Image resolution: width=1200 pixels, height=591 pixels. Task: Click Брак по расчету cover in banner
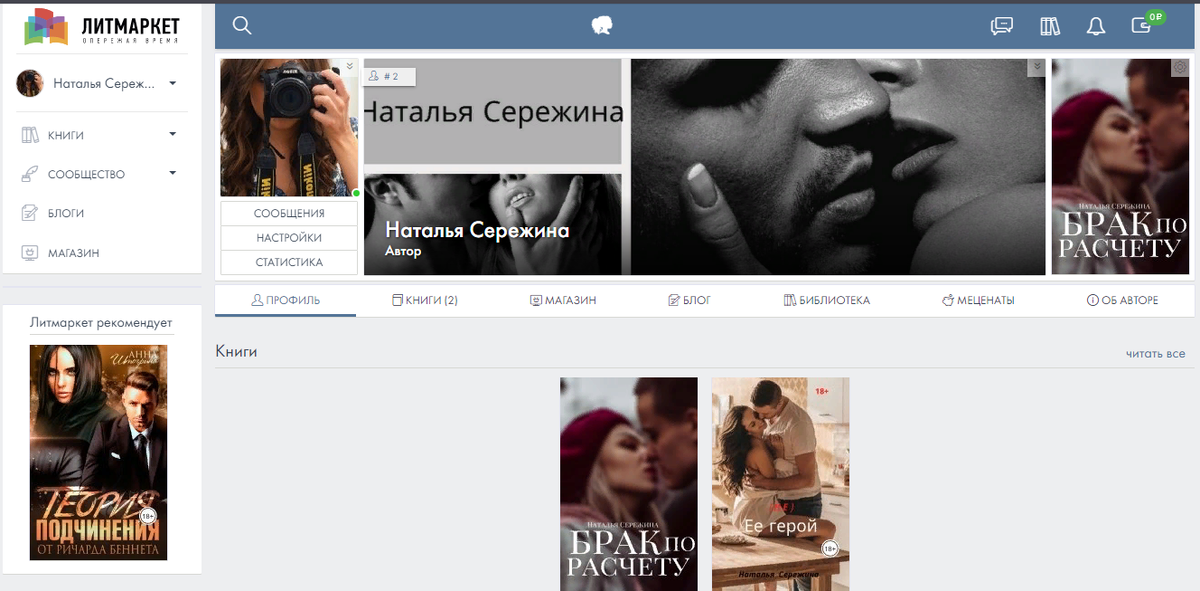pos(1120,166)
